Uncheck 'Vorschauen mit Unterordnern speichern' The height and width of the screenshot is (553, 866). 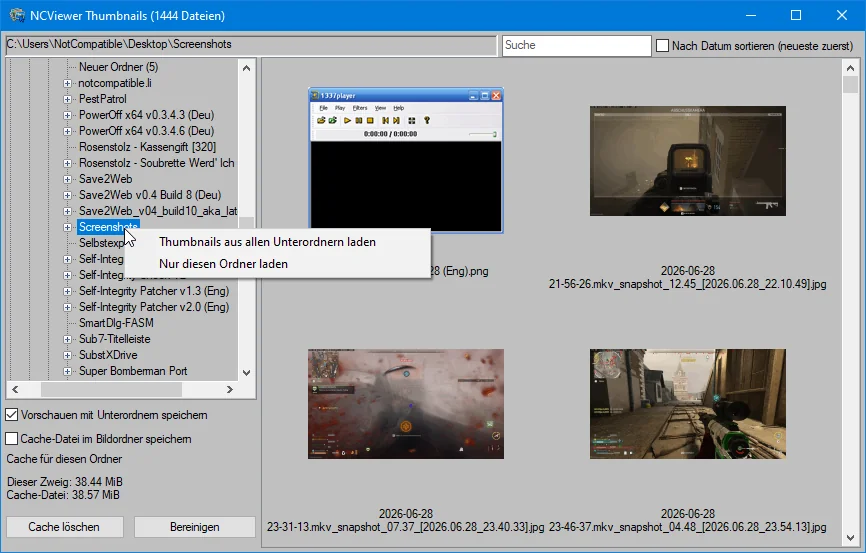(11, 414)
